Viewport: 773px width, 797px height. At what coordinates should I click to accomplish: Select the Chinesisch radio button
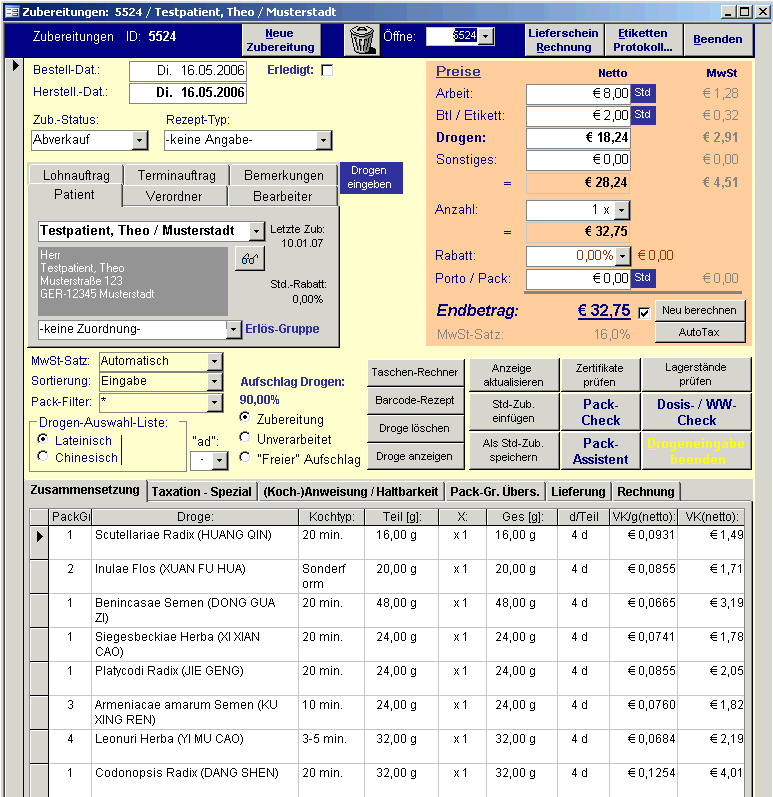(x=43, y=457)
